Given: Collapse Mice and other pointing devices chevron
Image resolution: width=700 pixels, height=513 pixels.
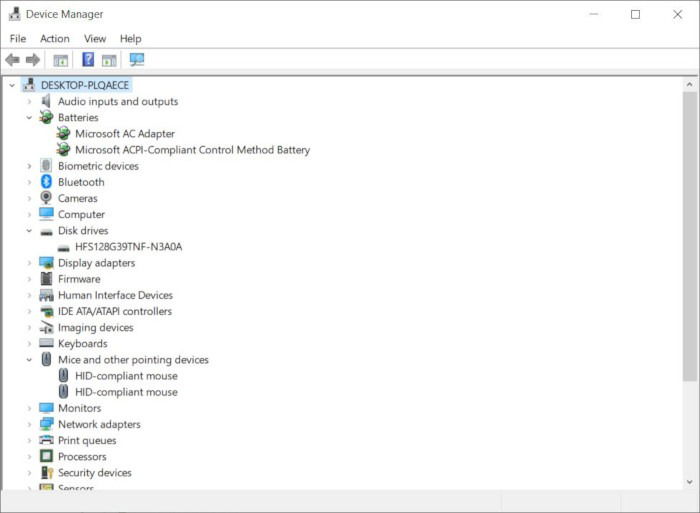Looking at the screenshot, I should click(x=29, y=359).
